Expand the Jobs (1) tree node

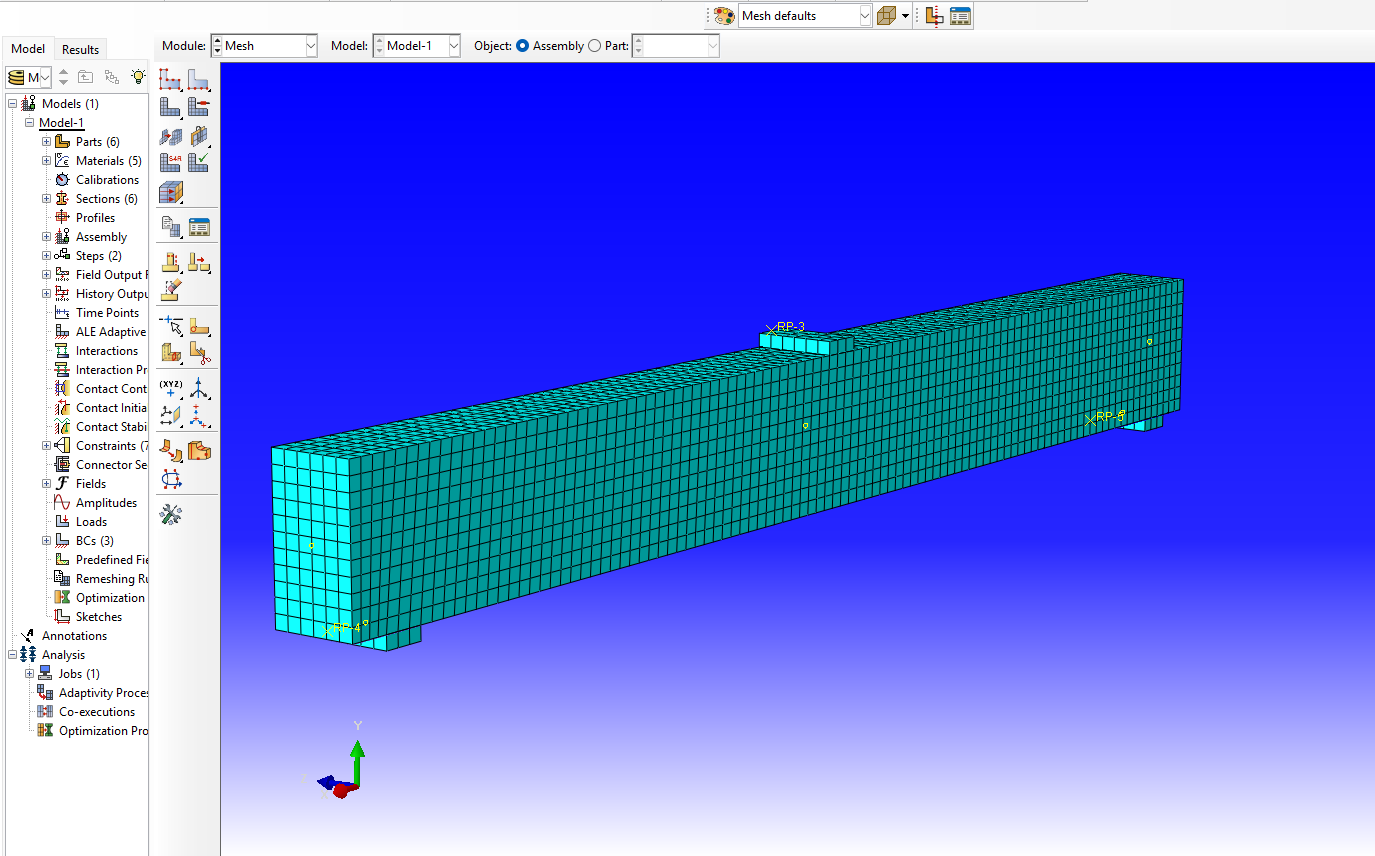pyautogui.click(x=29, y=674)
